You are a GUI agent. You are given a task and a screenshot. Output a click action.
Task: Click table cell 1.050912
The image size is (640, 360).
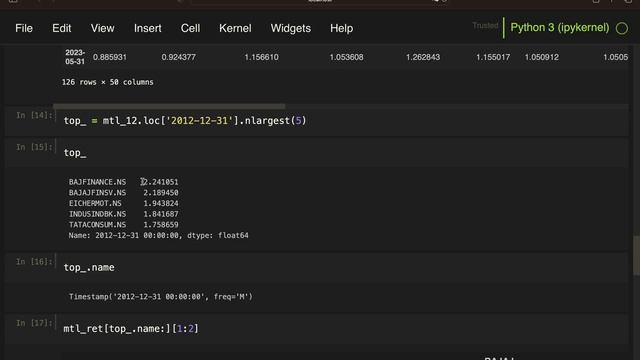coord(541,57)
